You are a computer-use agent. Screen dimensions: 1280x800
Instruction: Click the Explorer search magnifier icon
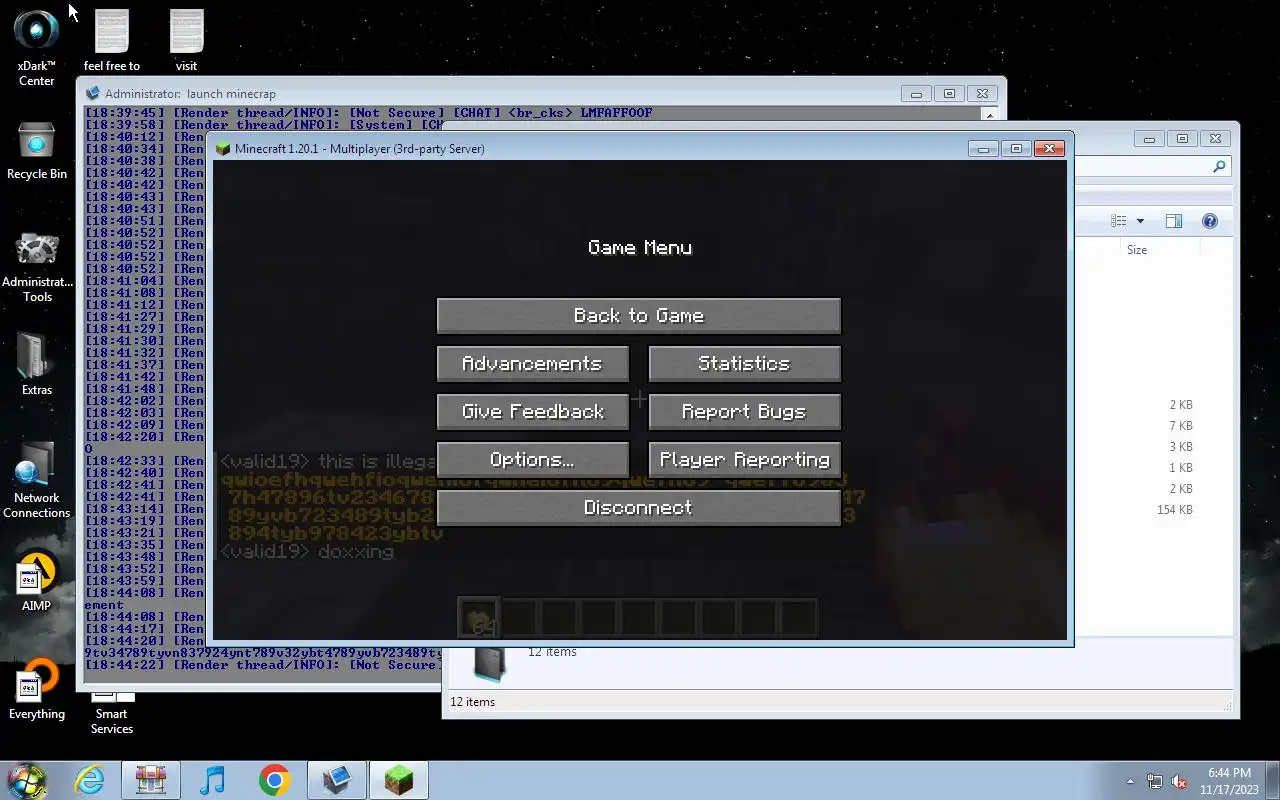pyautogui.click(x=1219, y=167)
